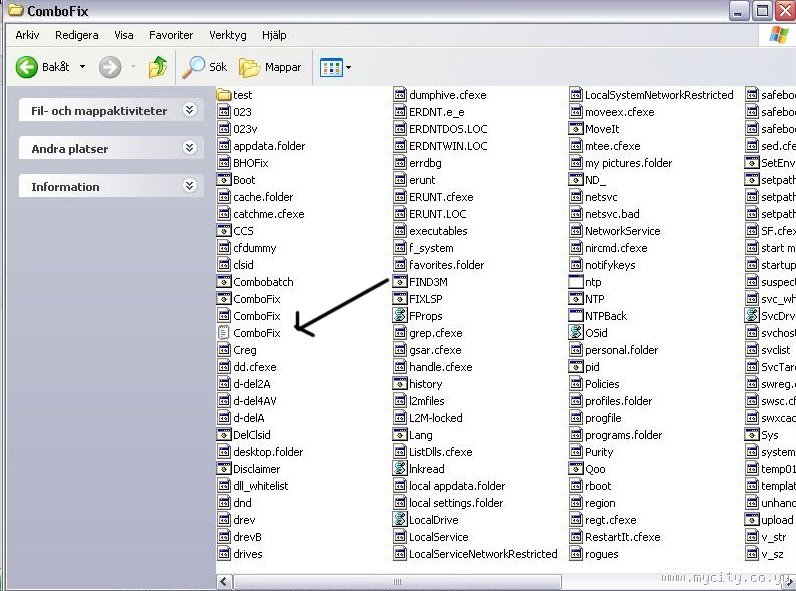Select the file named LocalSystemNetworkRestricted

click(x=651, y=95)
